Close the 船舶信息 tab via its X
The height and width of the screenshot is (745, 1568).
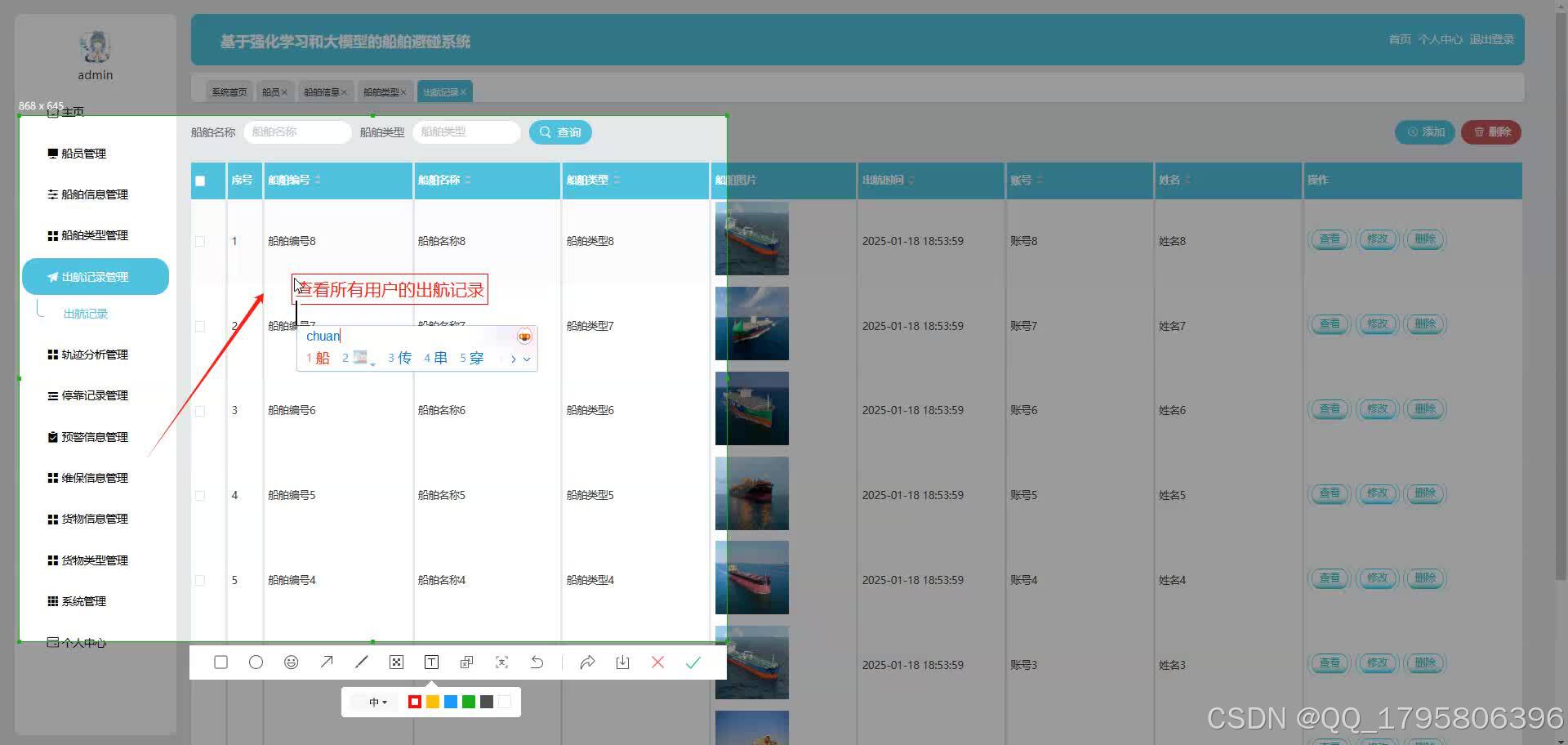344,92
